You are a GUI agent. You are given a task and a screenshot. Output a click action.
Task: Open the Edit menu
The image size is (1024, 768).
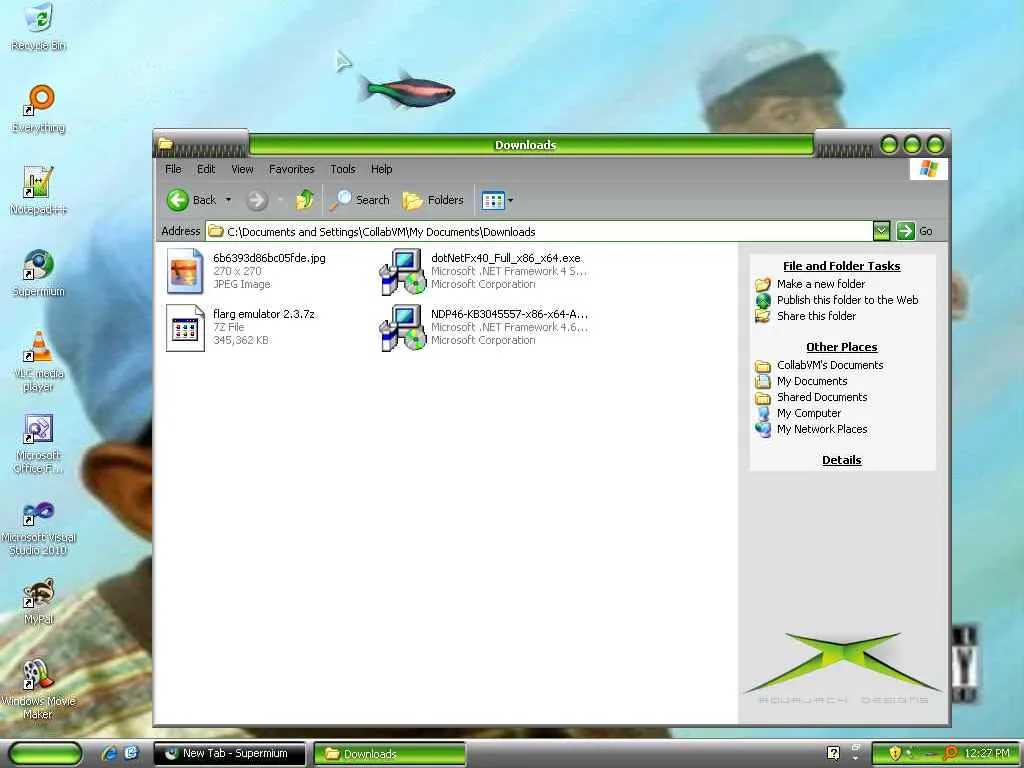(206, 169)
